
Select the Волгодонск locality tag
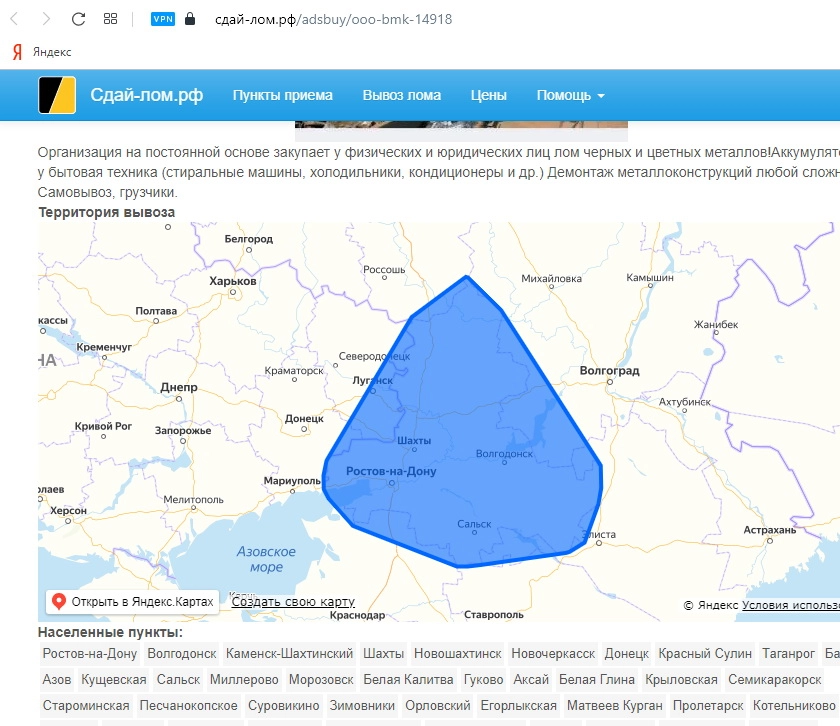181,654
